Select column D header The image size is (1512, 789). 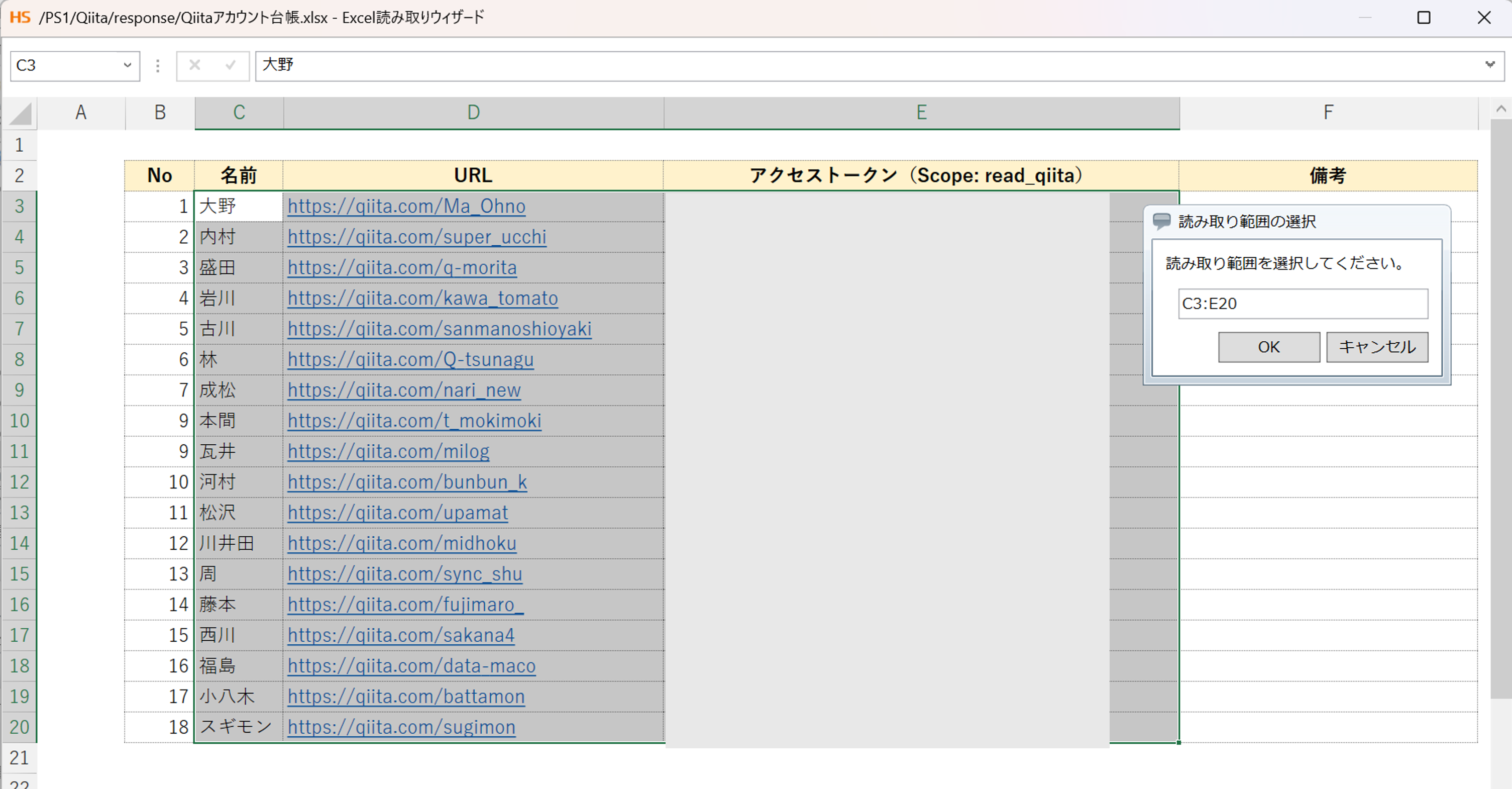coord(473,112)
